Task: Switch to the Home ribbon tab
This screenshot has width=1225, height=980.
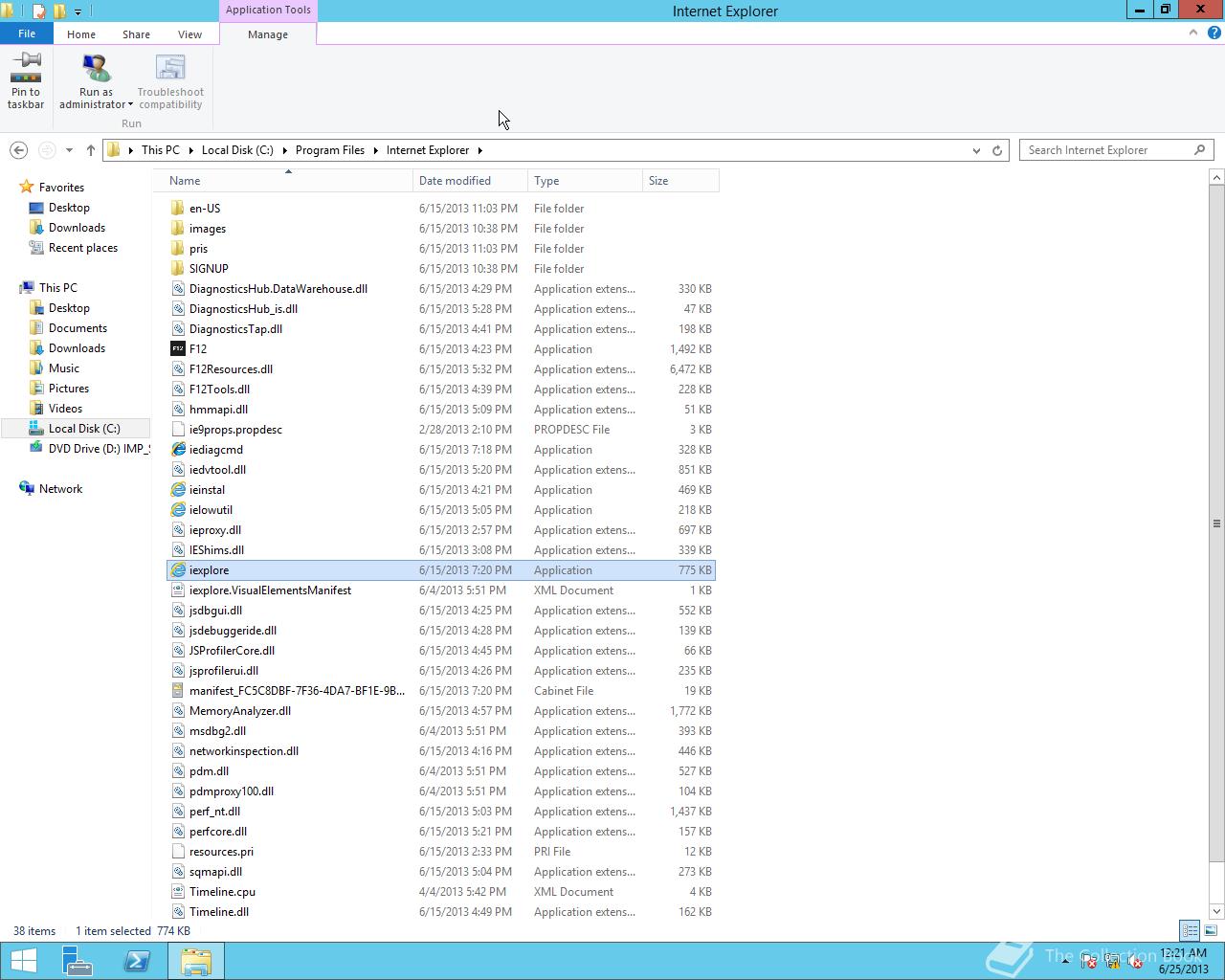Action: pyautogui.click(x=81, y=34)
